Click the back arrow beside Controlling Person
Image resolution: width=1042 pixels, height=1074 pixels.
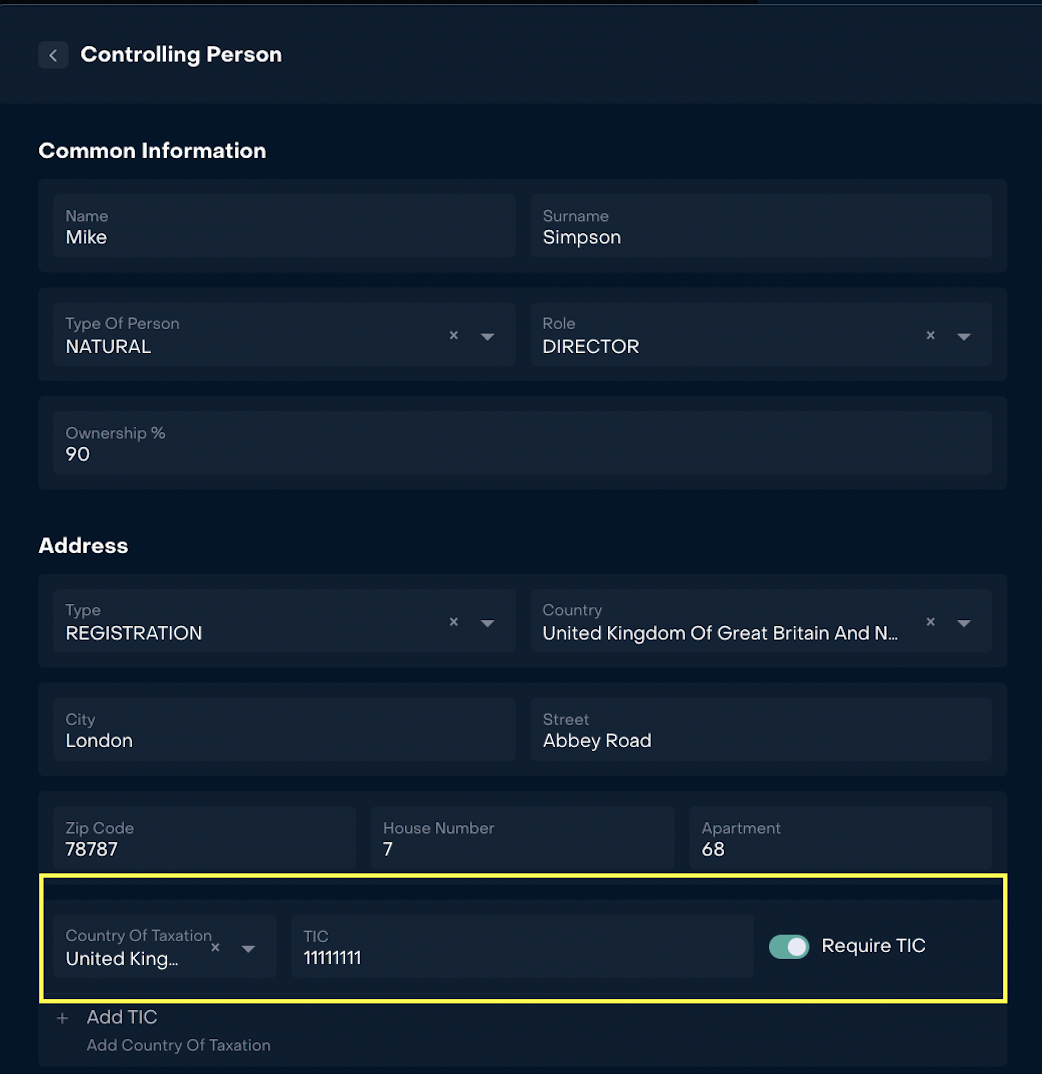coord(53,55)
